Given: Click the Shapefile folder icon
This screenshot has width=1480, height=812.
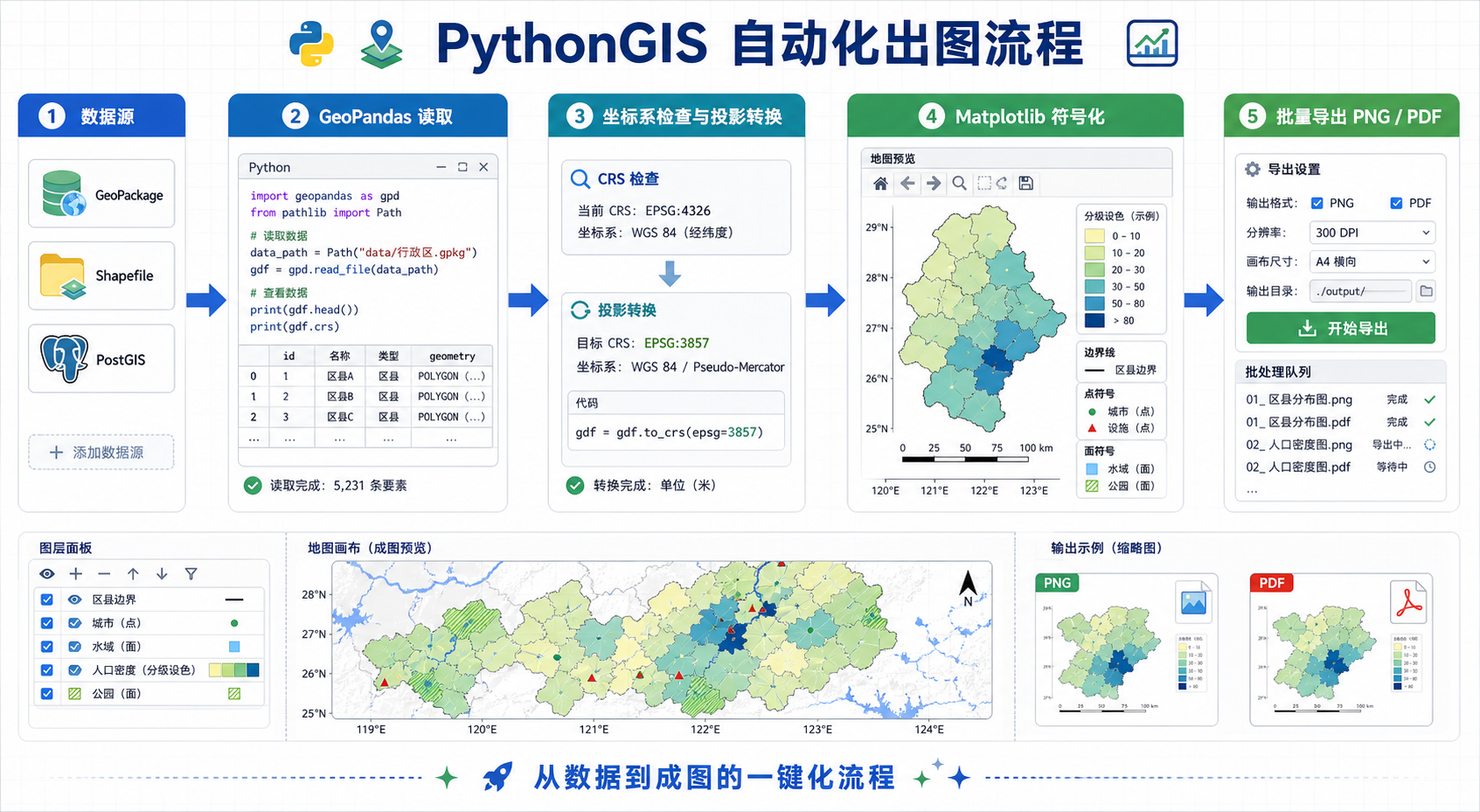Looking at the screenshot, I should 63,276.
